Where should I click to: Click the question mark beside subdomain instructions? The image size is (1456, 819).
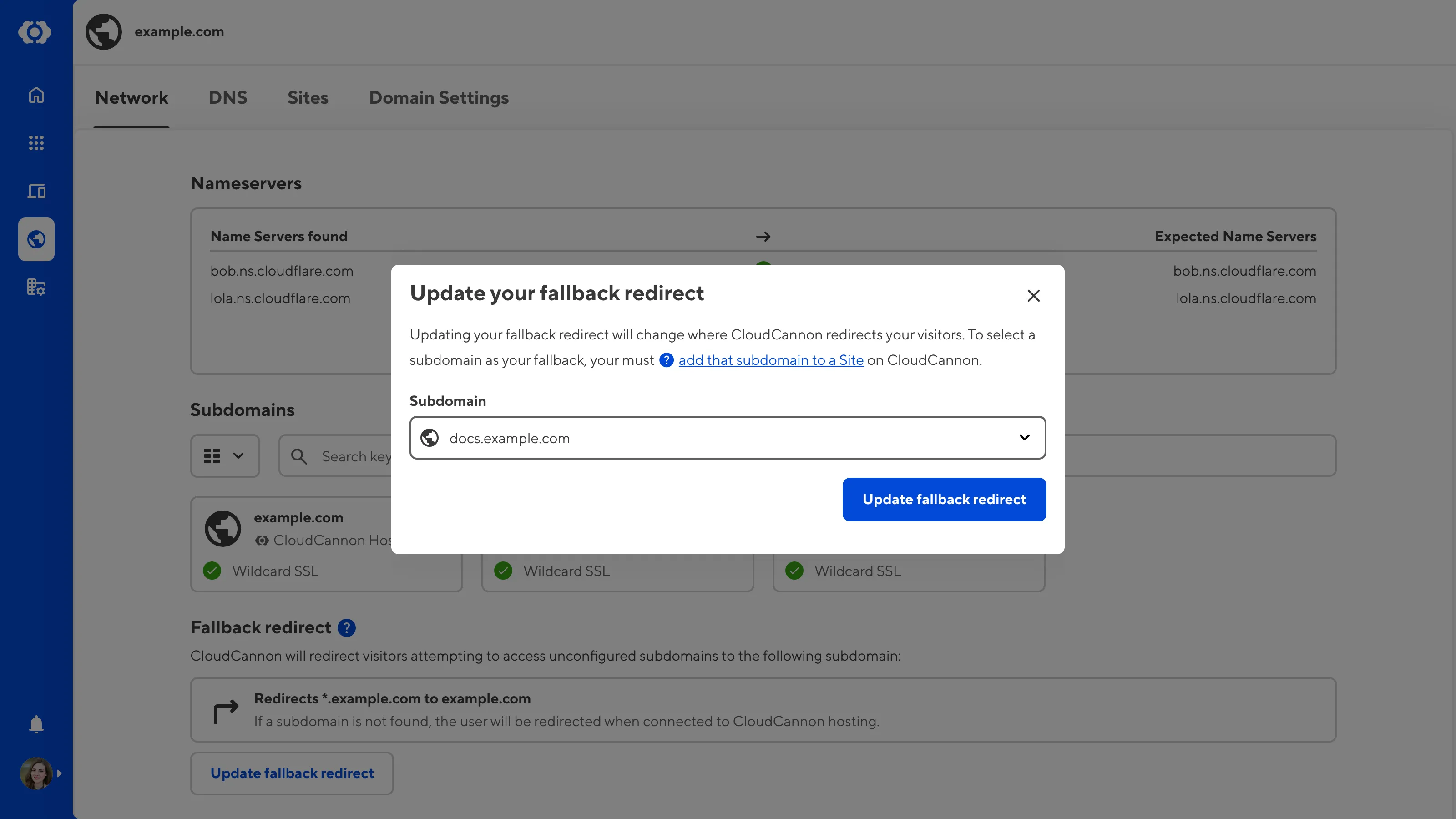pyautogui.click(x=667, y=360)
